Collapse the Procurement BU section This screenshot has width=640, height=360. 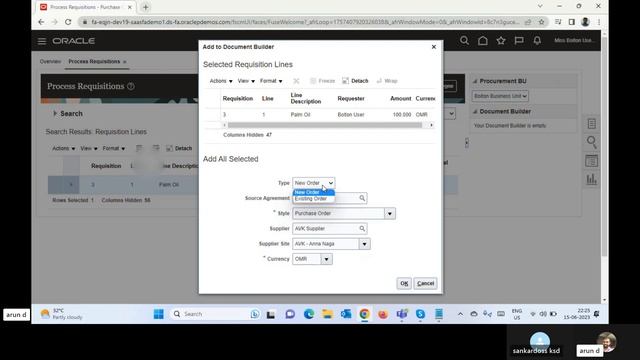pyautogui.click(x=475, y=81)
